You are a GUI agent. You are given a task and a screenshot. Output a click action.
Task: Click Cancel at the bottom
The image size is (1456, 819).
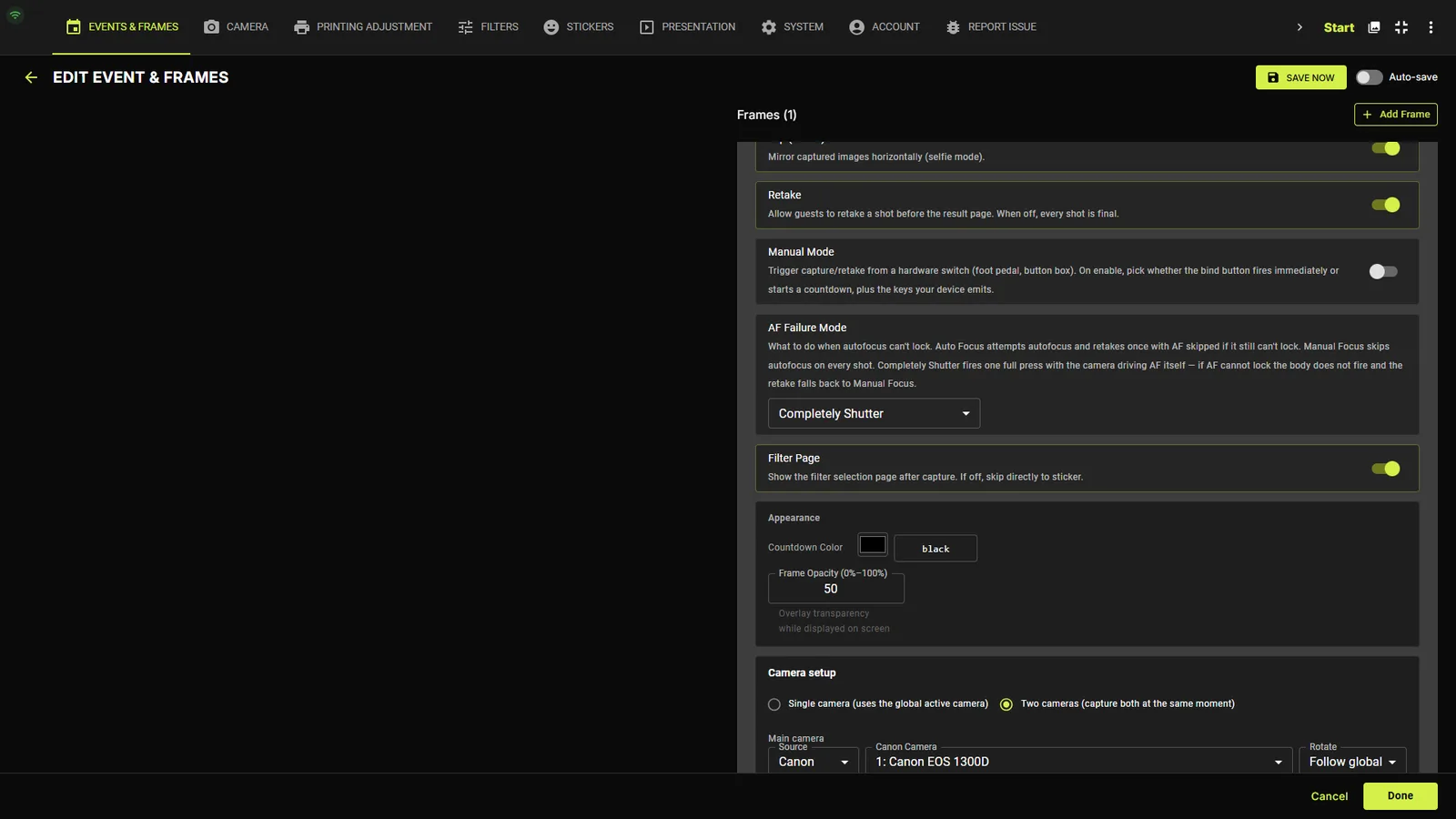[1329, 796]
